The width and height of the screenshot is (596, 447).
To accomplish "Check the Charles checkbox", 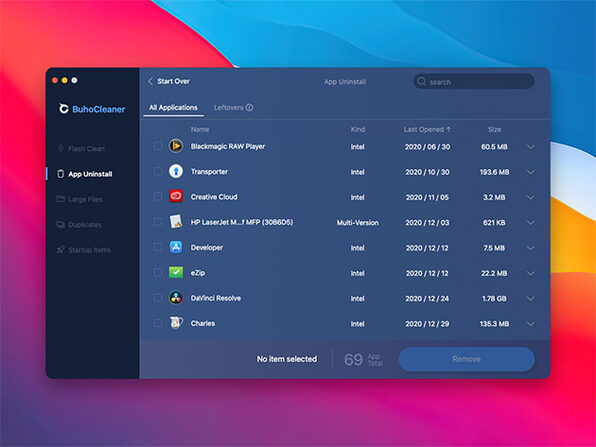I will point(157,323).
